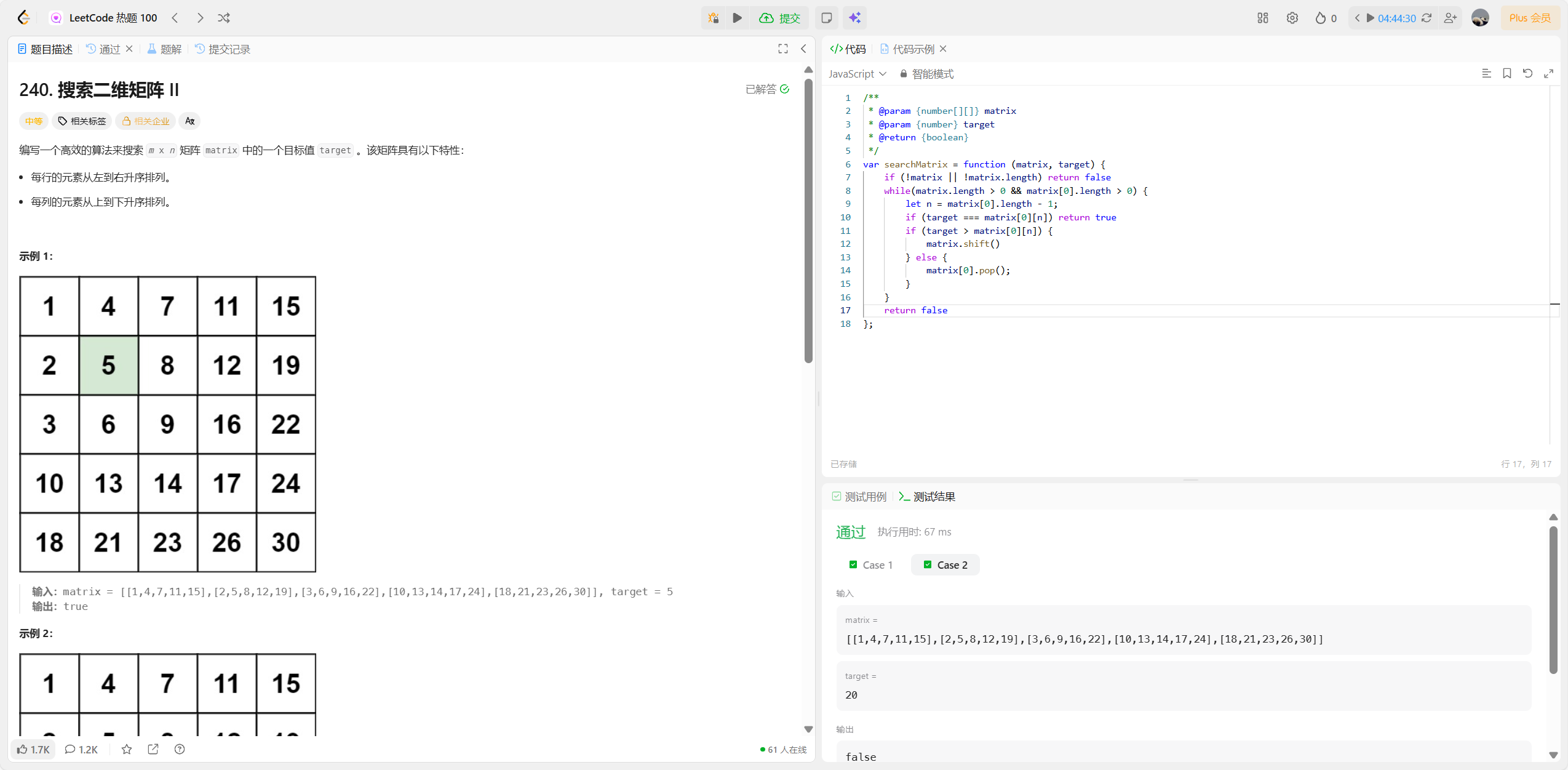The image size is (1568, 770).
Task: Shuffle to a random problem
Action: click(x=224, y=18)
